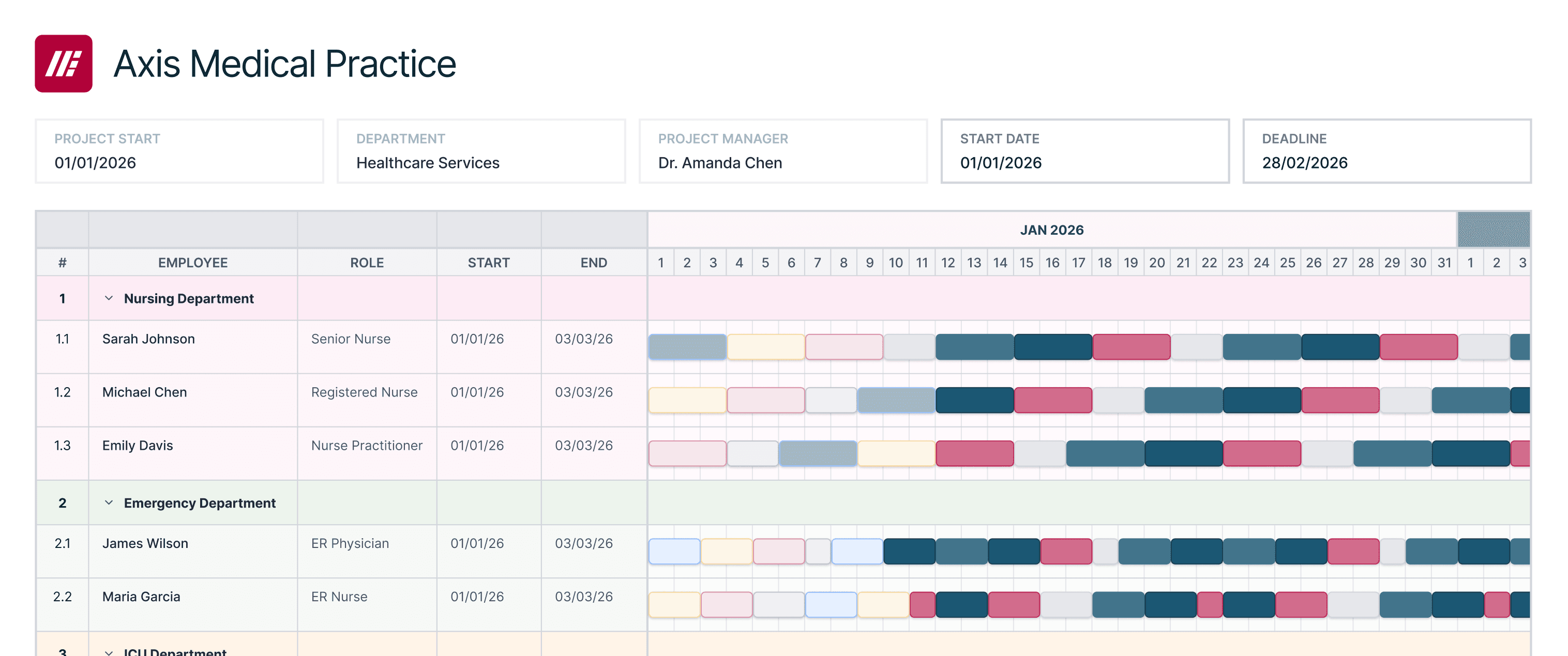Click Maria Garcia's first cream shift bar
The height and width of the screenshot is (656, 1568).
tap(674, 605)
